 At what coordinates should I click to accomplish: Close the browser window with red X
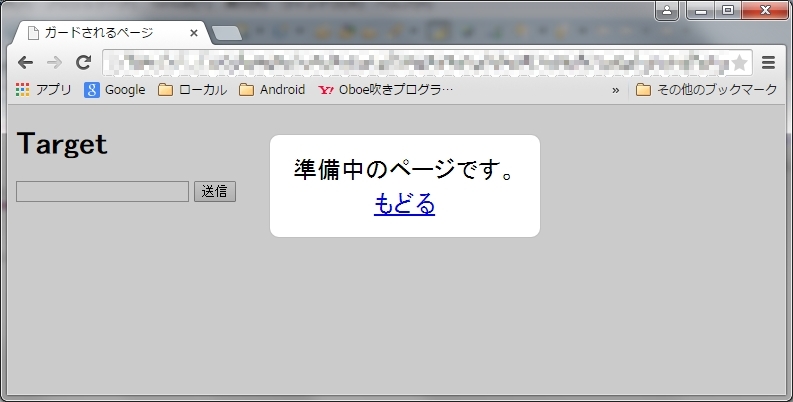[x=765, y=10]
